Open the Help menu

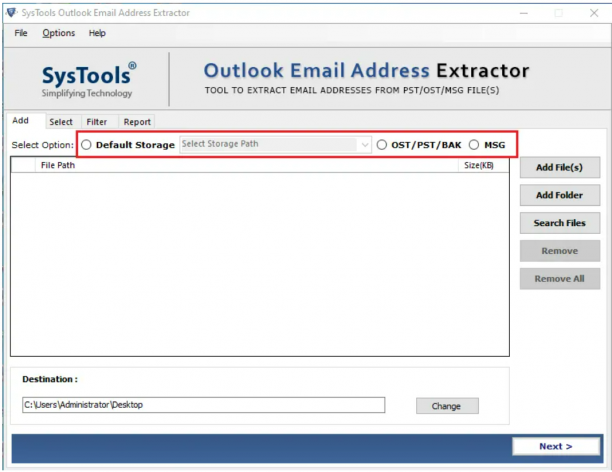pos(97,33)
